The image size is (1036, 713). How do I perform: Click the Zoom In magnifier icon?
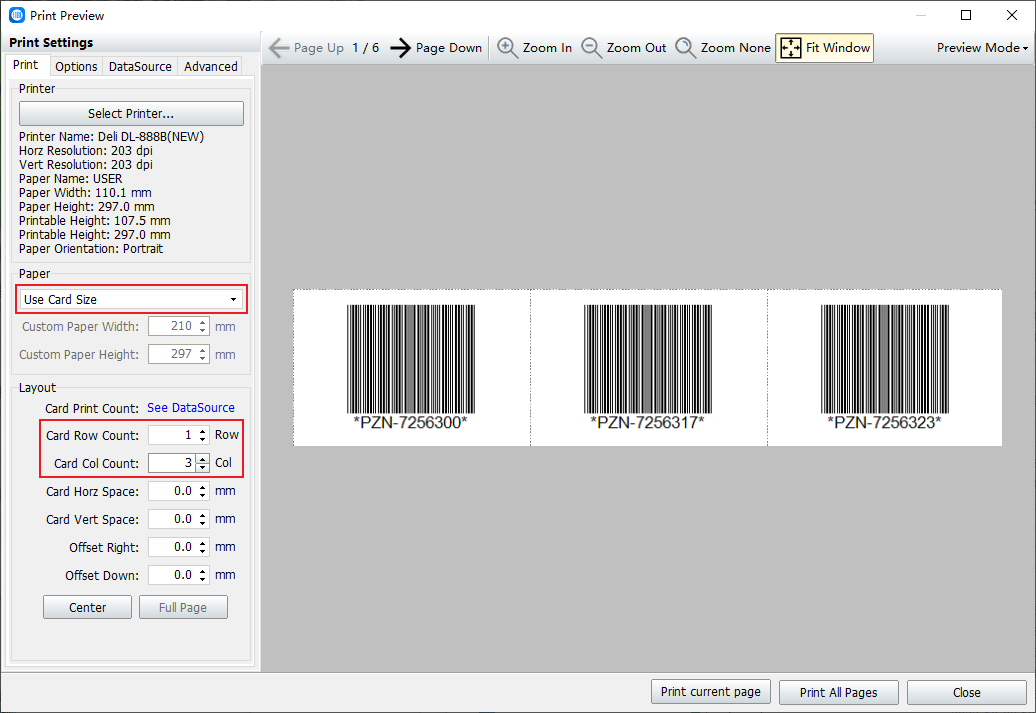[507, 48]
